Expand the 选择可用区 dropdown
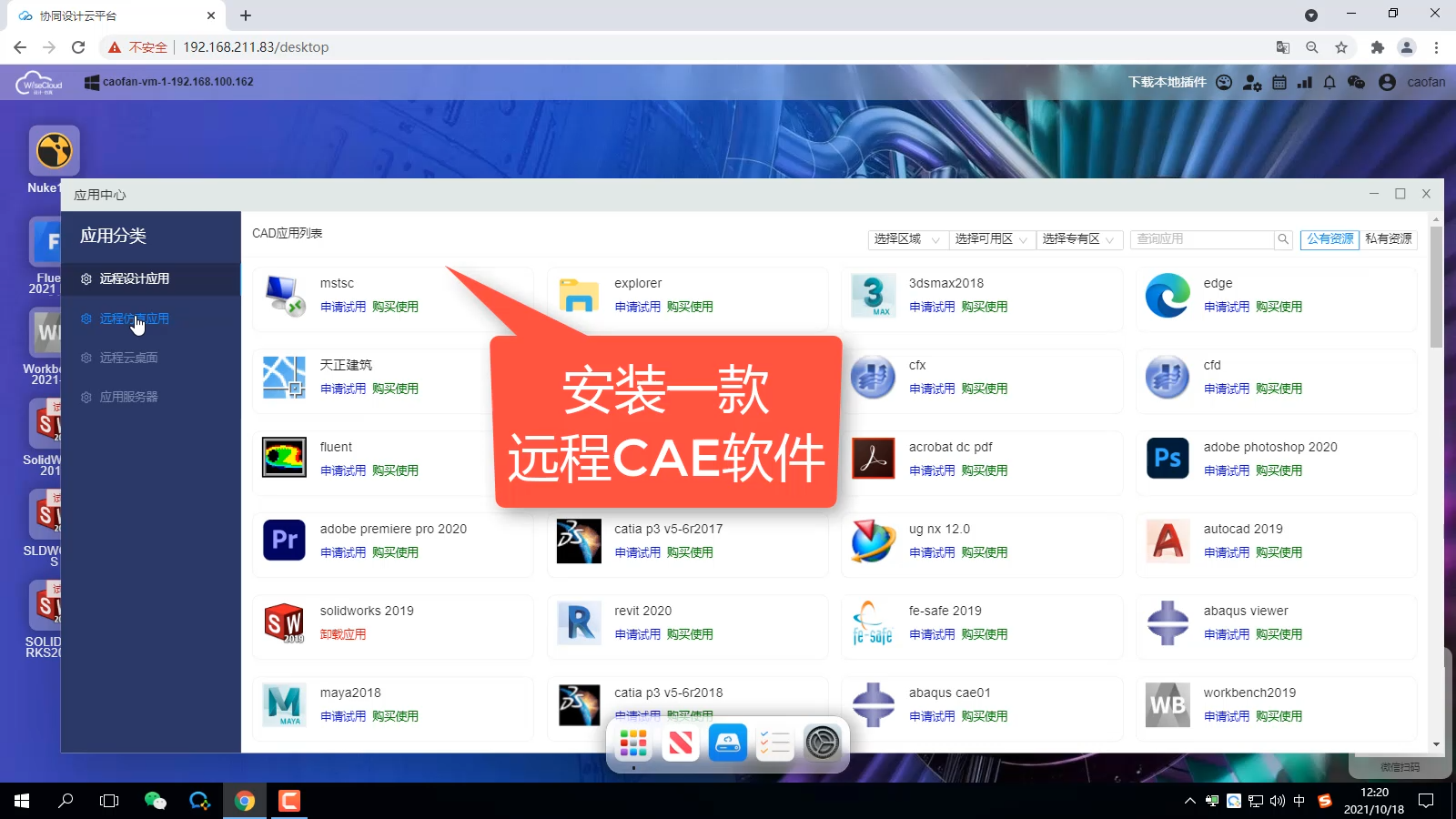Viewport: 1456px width, 819px height. point(991,239)
